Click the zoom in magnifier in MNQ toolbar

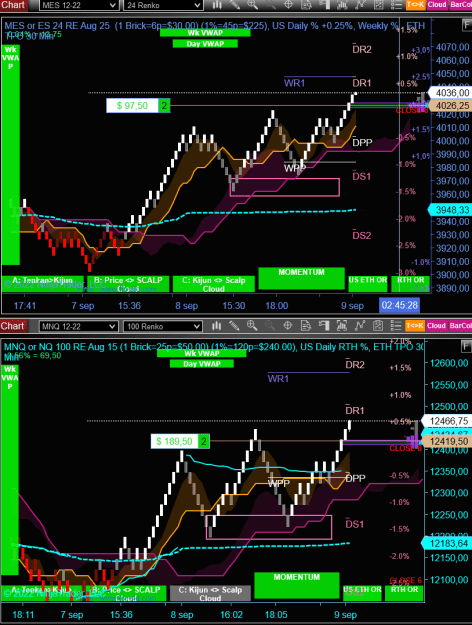tap(252, 326)
